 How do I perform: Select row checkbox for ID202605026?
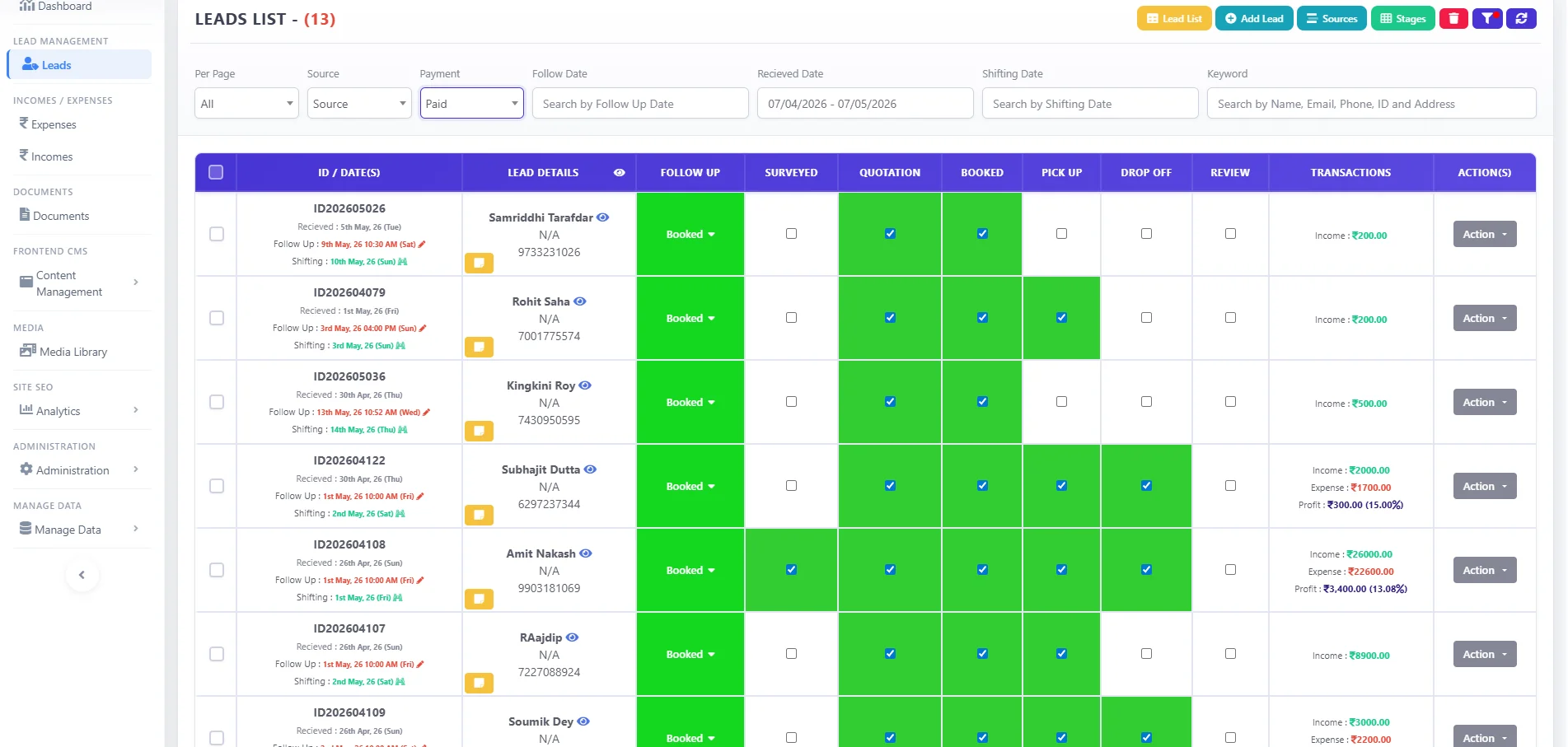217,234
